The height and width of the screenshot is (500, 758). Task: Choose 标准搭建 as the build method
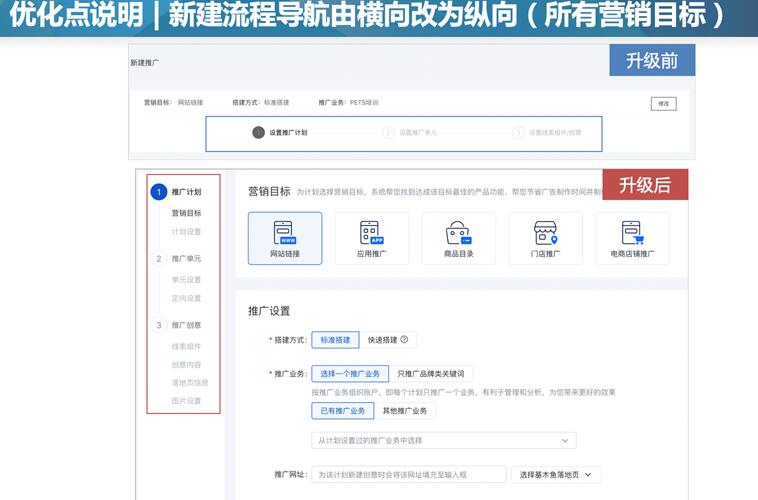[x=335, y=340]
